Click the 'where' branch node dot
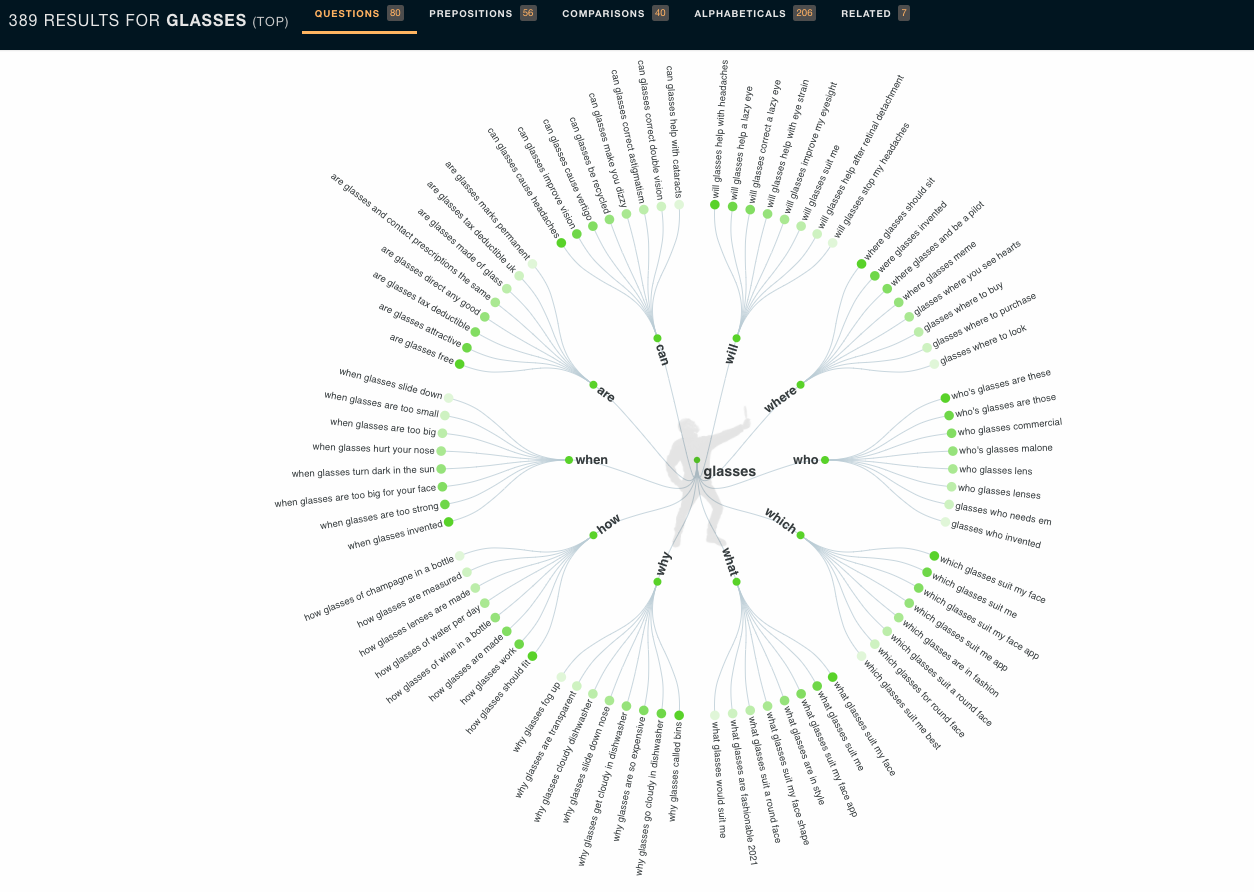1254x892 pixels. pyautogui.click(x=801, y=384)
